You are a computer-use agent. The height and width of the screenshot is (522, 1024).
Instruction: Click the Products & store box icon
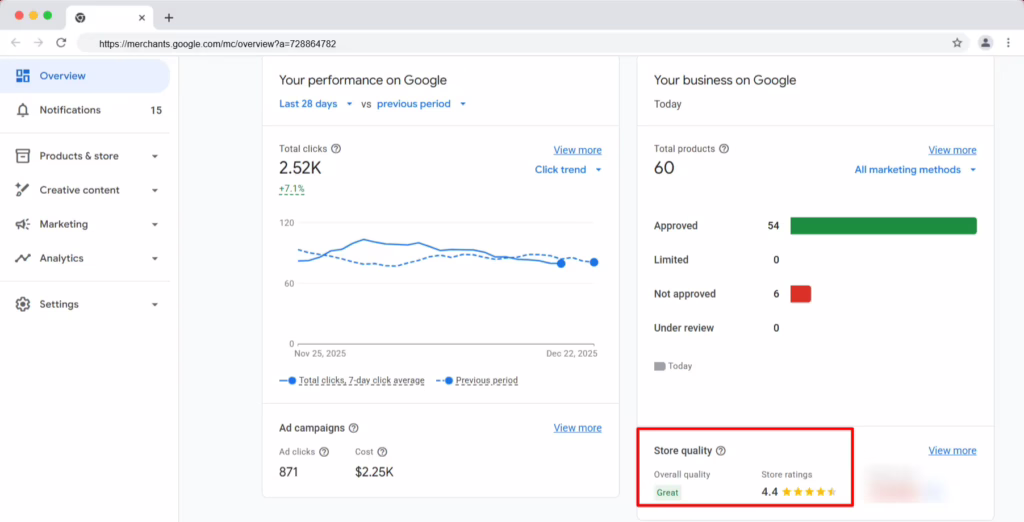[23, 156]
